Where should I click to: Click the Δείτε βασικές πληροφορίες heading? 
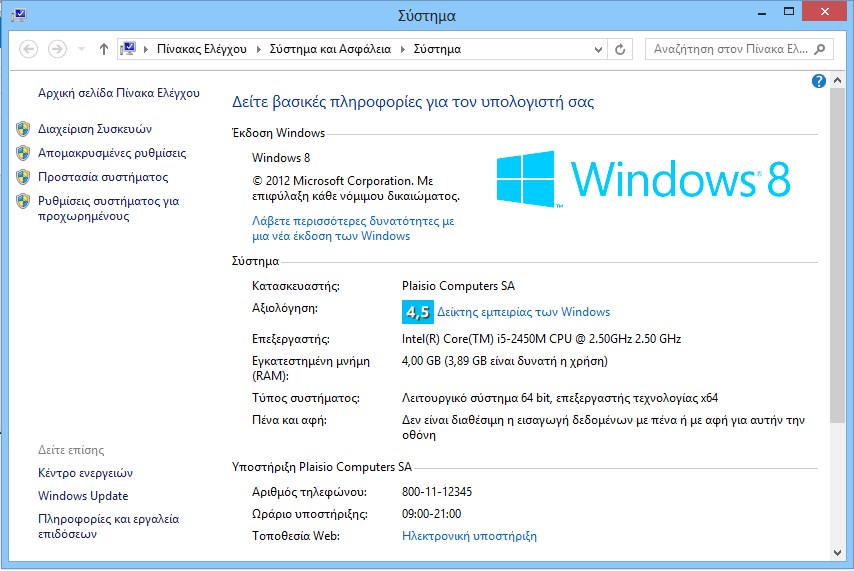point(413,102)
